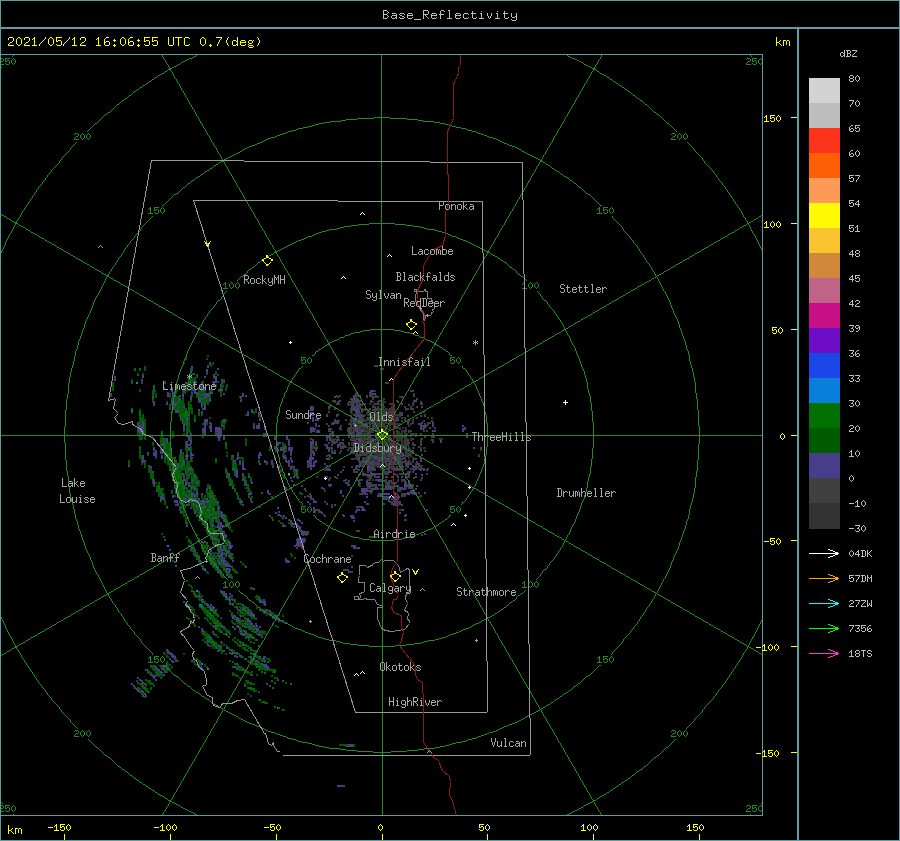Click the orange 57DM arrow in legend
900x841 pixels.
(x=824, y=579)
